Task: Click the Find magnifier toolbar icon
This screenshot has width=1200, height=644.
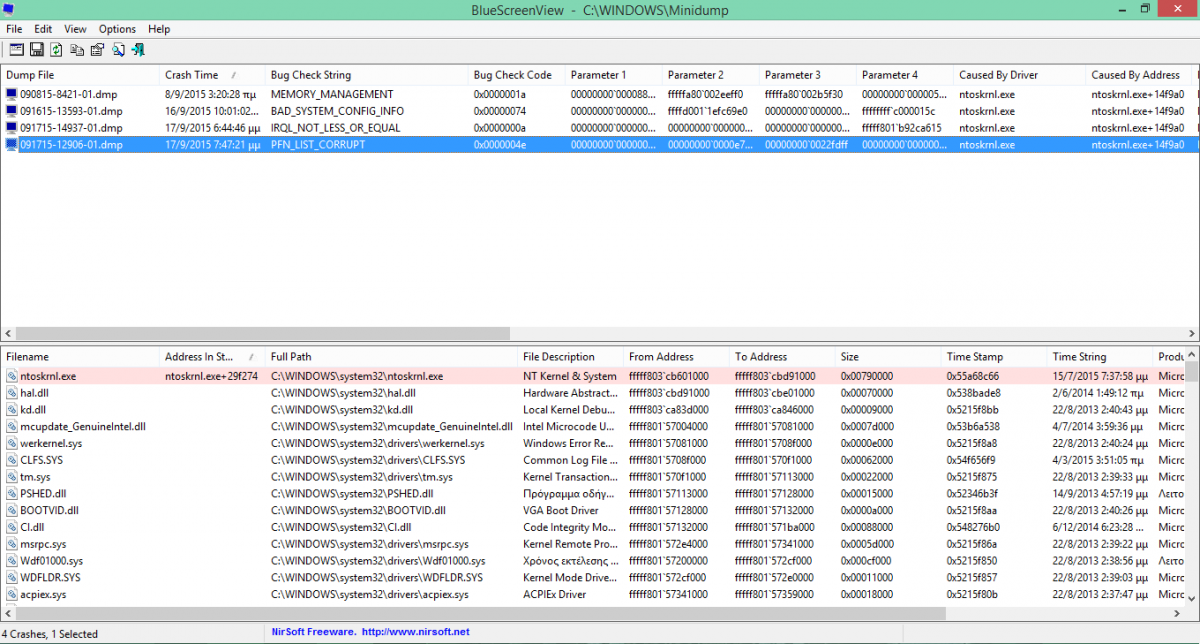Action: click(118, 49)
